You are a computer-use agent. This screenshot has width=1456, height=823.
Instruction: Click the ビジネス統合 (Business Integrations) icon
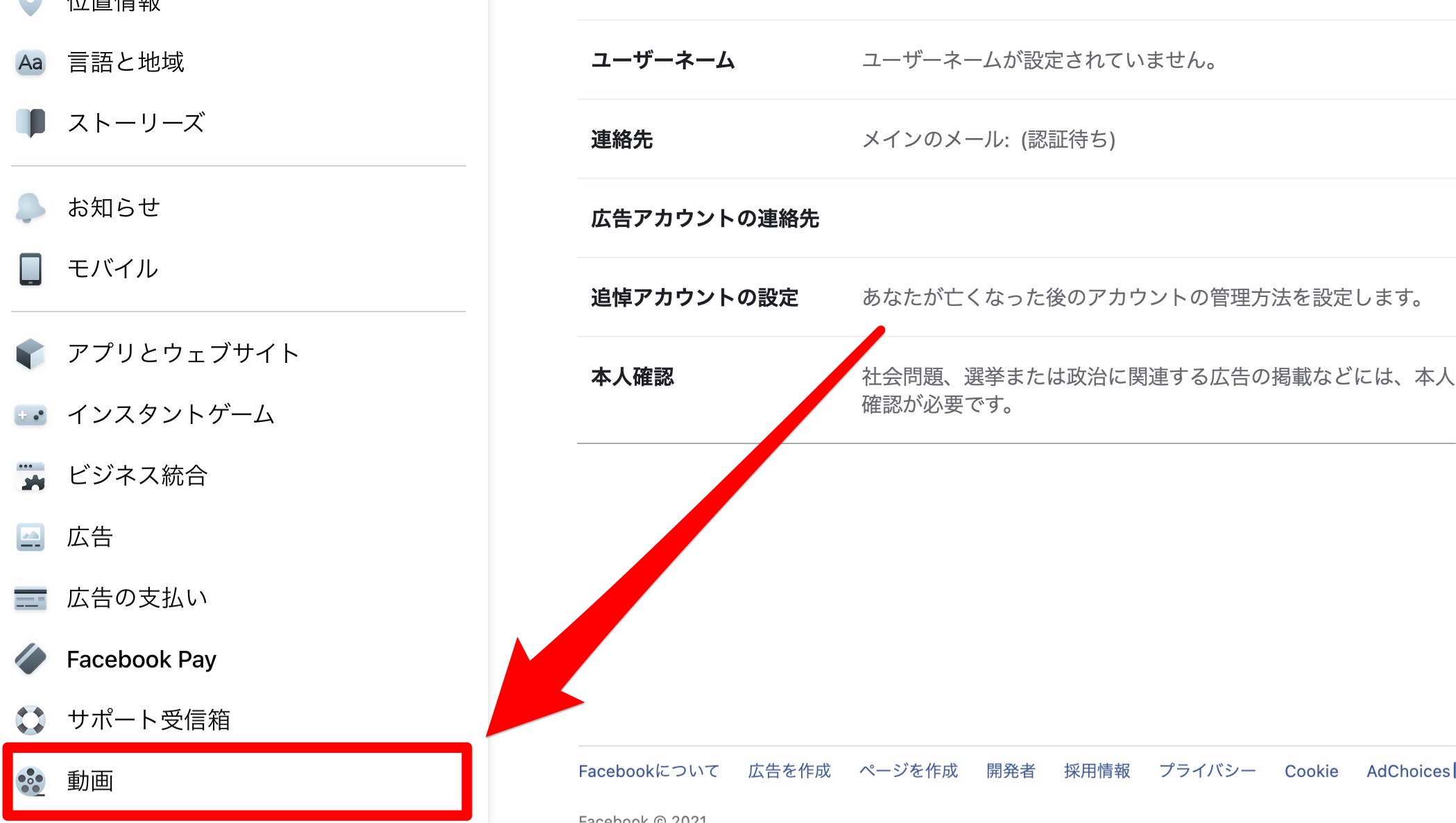click(x=29, y=474)
